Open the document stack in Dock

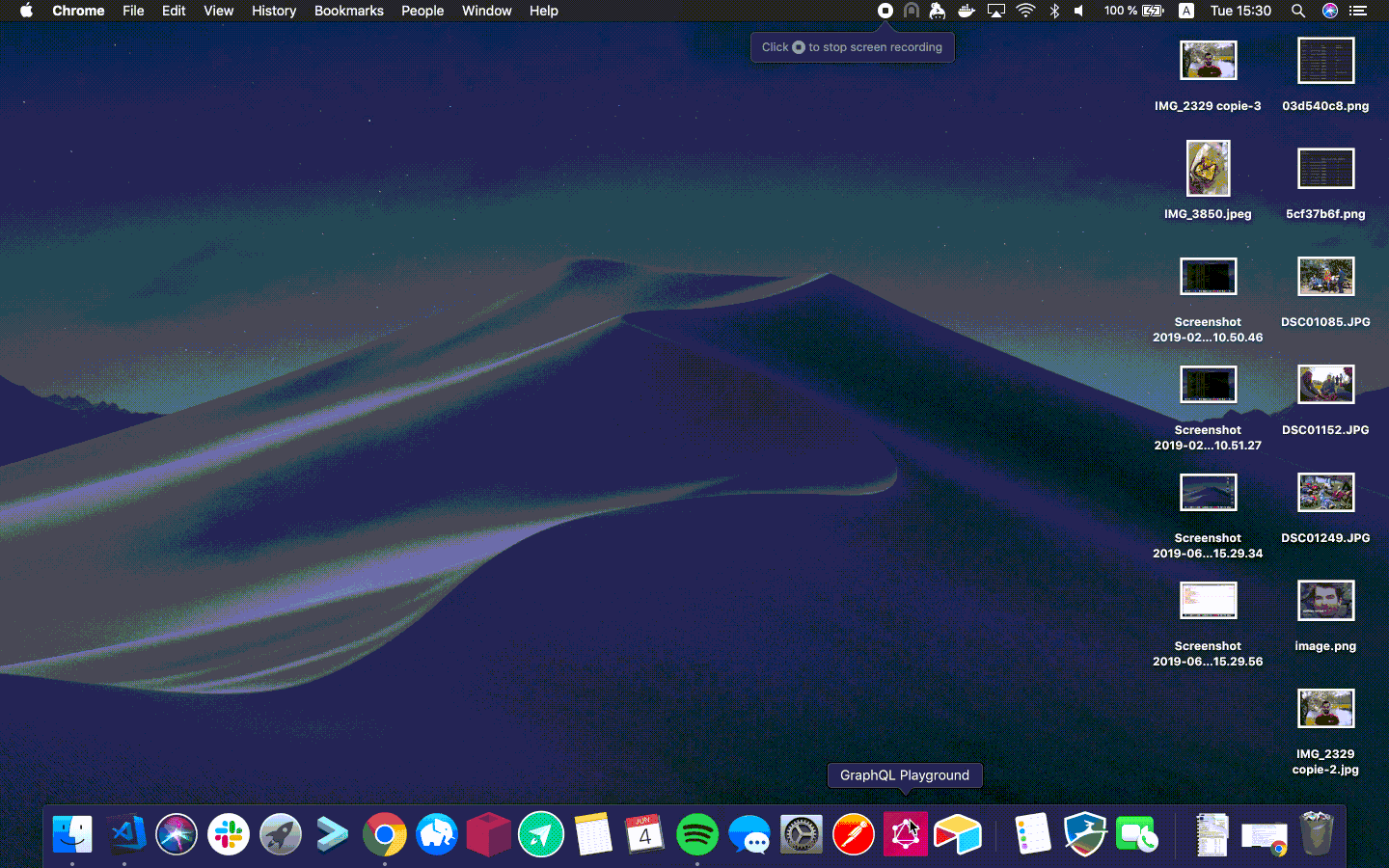coord(1212,834)
